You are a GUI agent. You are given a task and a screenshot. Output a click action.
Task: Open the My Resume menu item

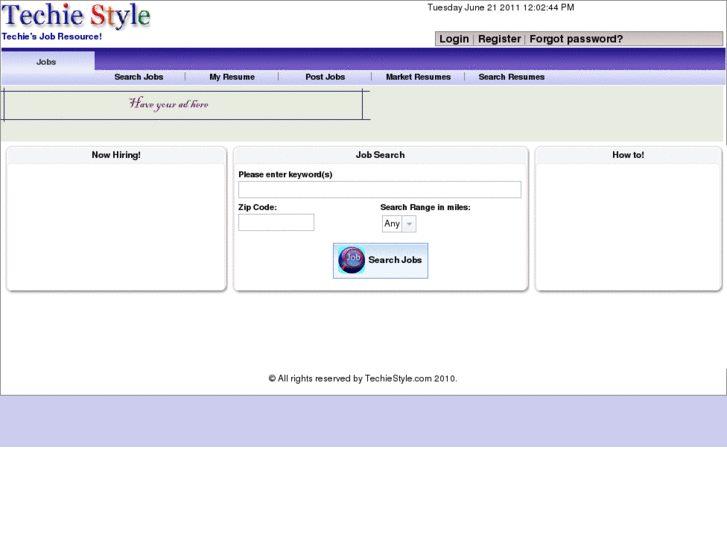(232, 77)
